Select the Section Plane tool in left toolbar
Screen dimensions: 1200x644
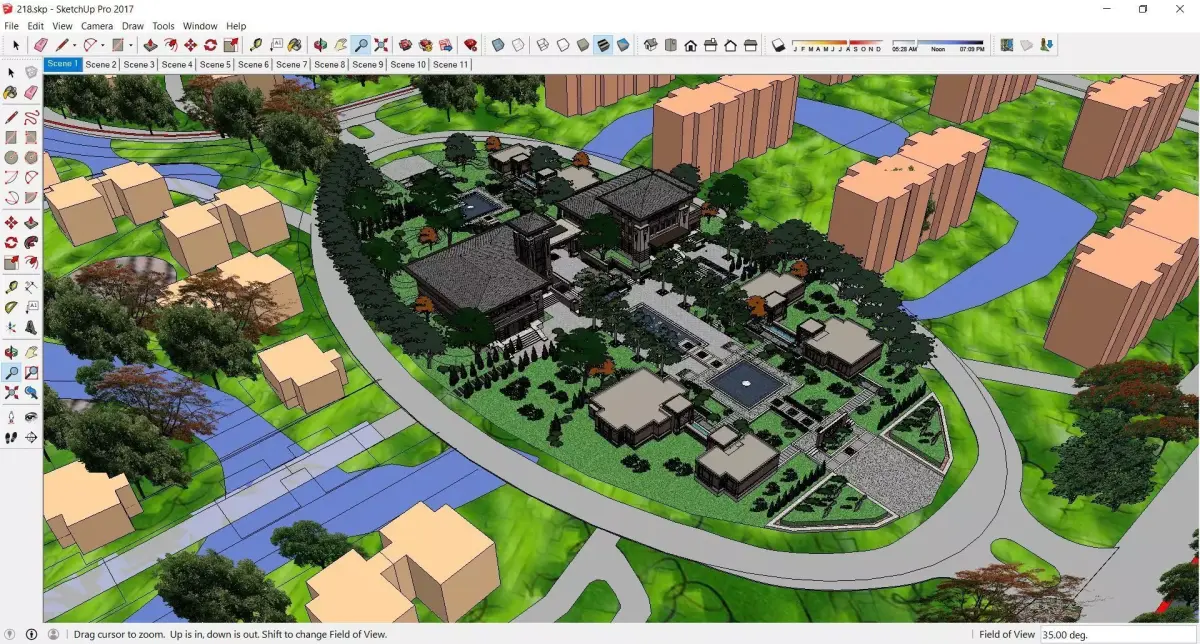tap(30, 437)
